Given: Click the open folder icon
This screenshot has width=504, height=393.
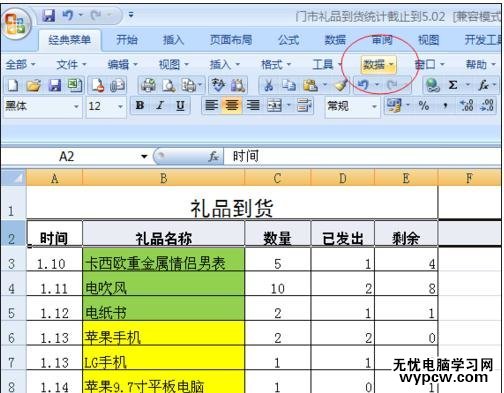Looking at the screenshot, I should [33, 86].
